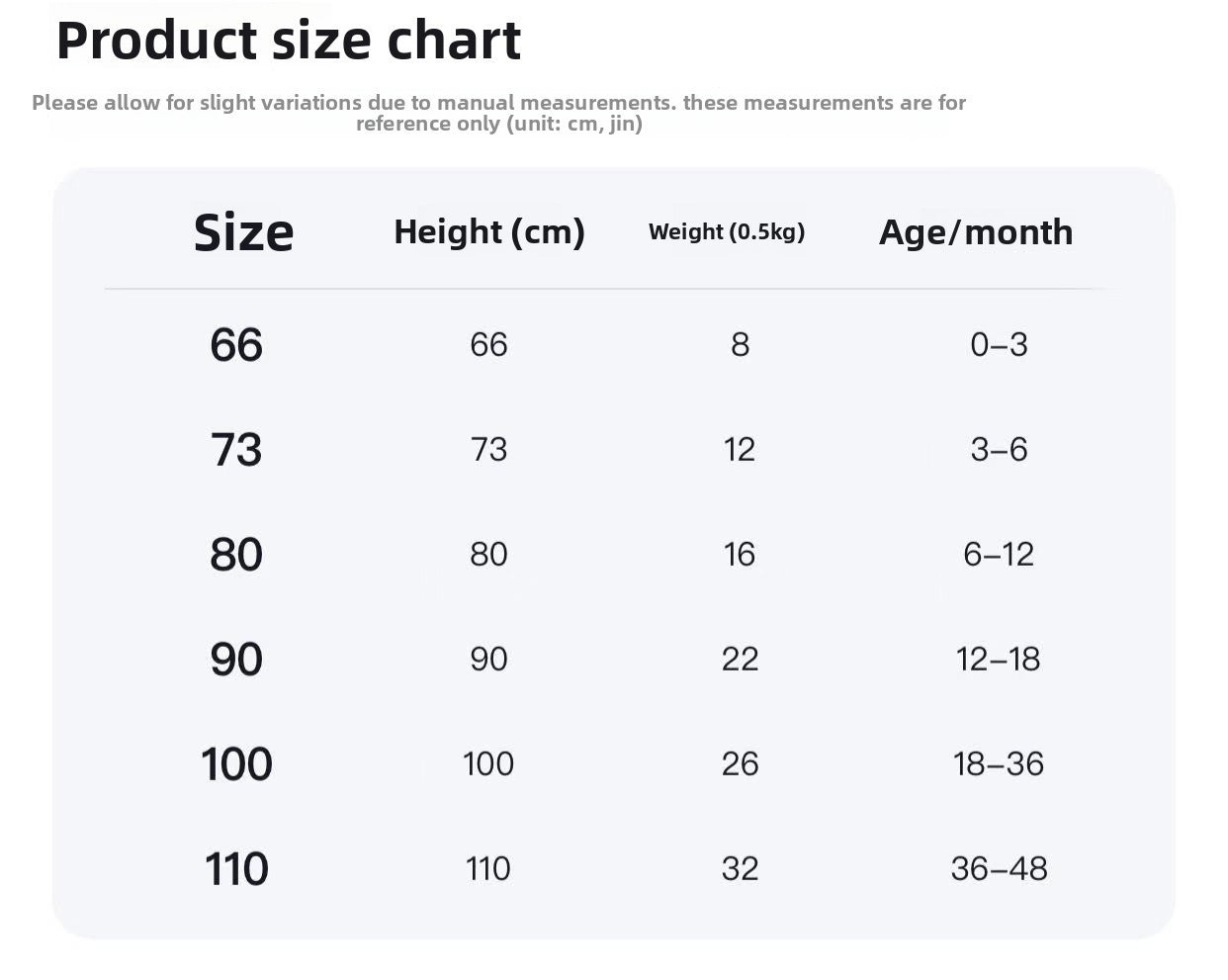Click the "Product size chart" title
The width and height of the screenshot is (1228, 980).
[x=288, y=41]
